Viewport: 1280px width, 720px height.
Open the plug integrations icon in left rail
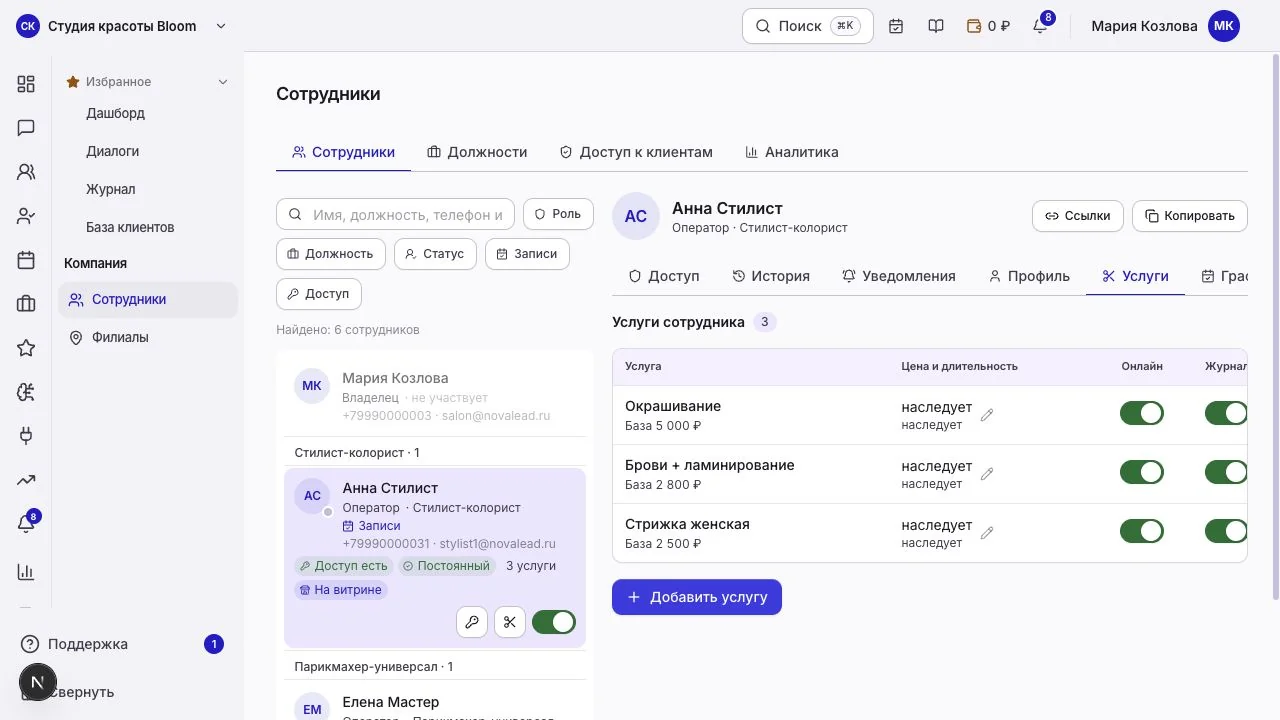click(x=26, y=436)
